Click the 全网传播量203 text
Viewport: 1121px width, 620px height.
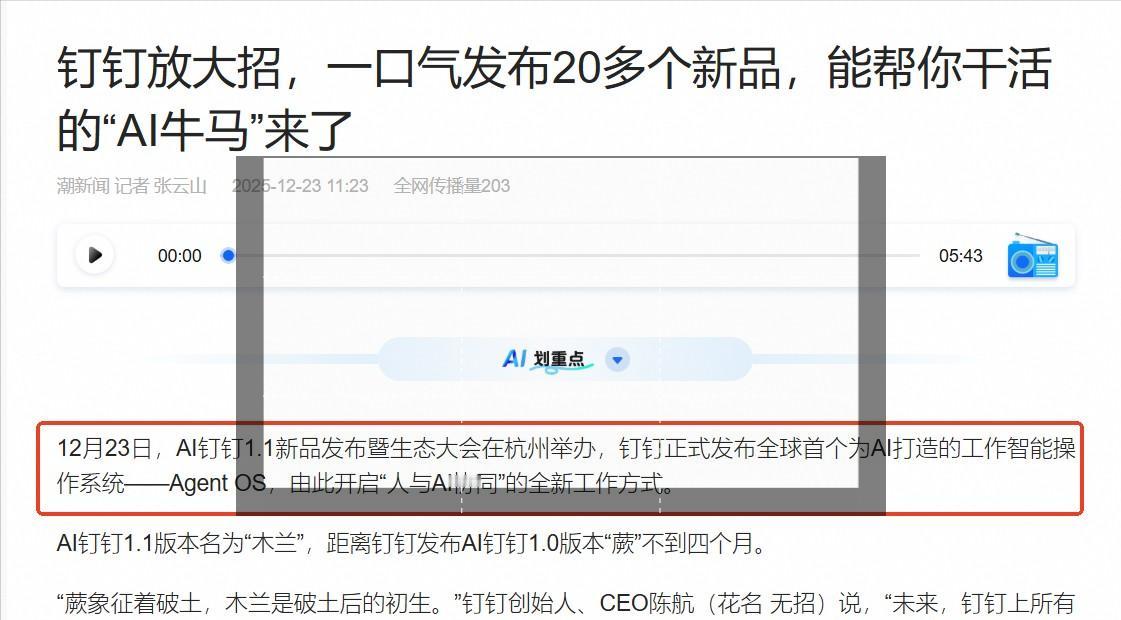452,186
